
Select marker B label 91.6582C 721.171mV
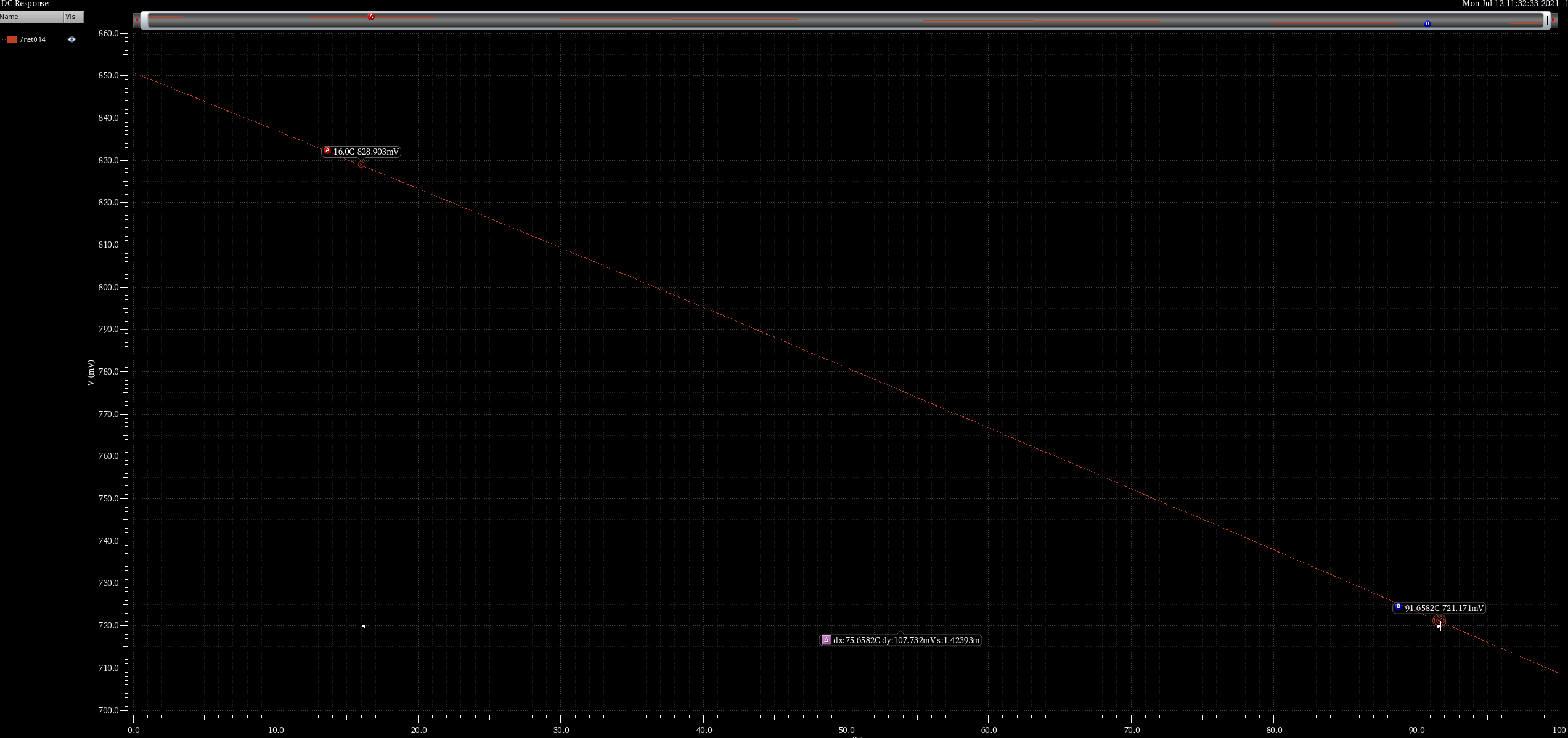pyautogui.click(x=1443, y=608)
